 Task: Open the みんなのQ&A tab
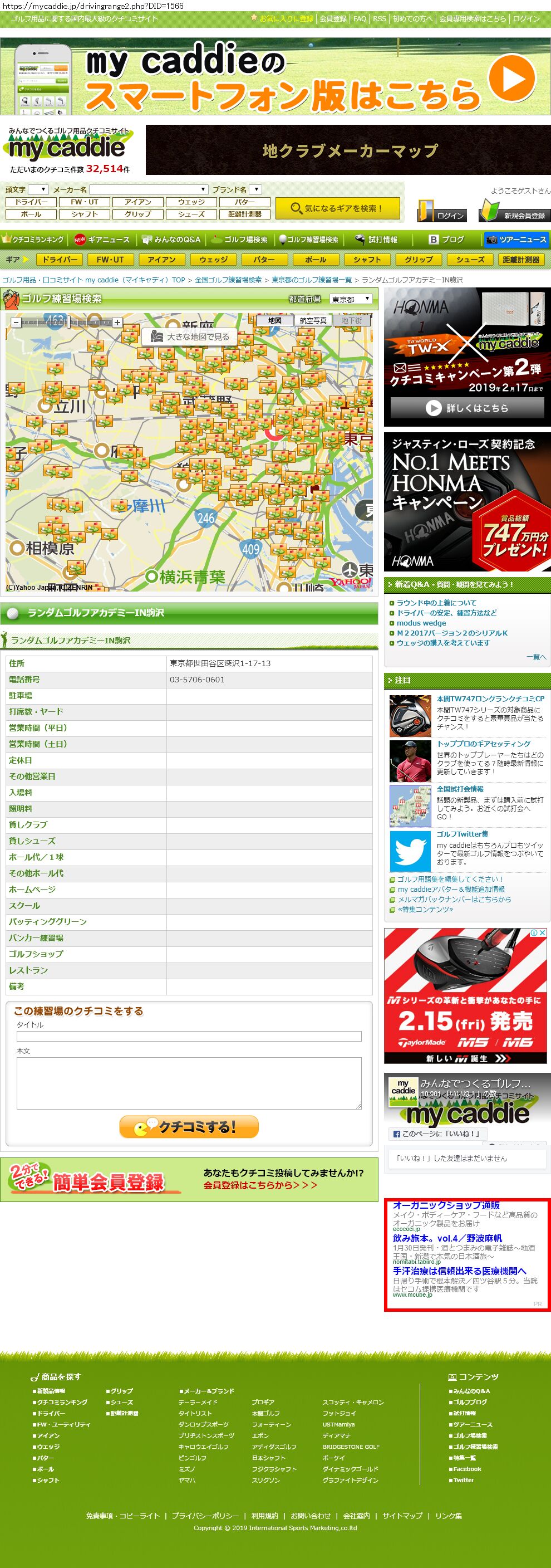(171, 240)
